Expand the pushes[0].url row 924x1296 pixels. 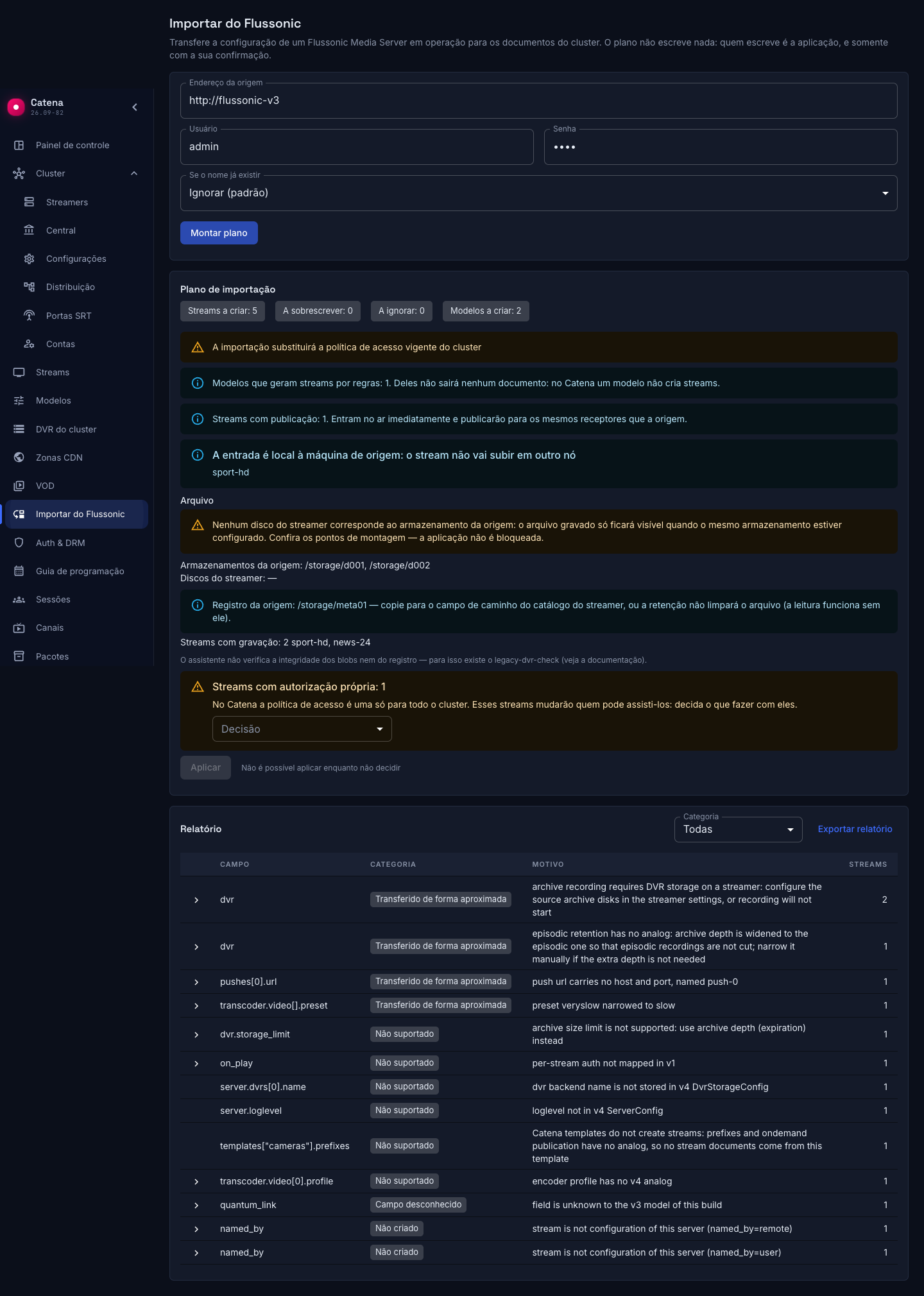tap(196, 982)
